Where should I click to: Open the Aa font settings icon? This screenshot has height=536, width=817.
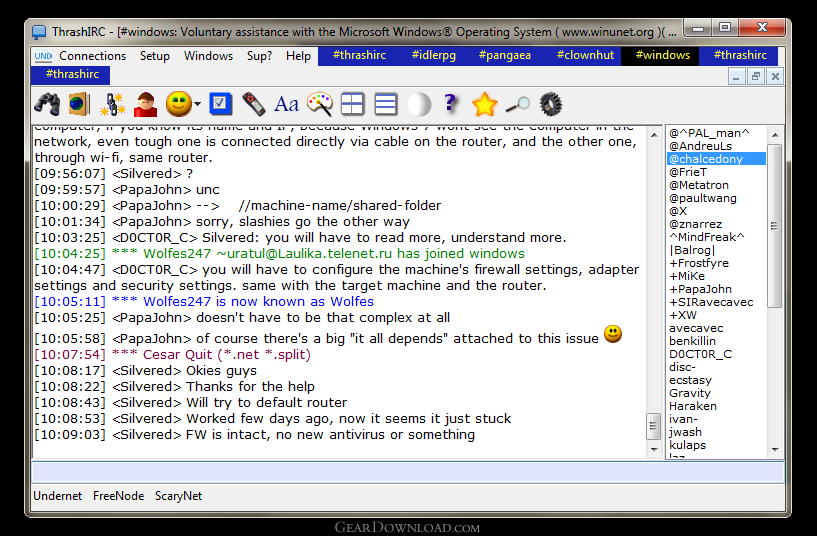click(x=286, y=104)
